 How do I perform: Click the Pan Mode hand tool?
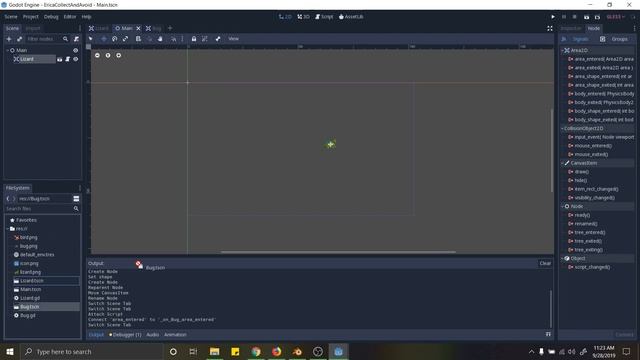(x=160, y=39)
